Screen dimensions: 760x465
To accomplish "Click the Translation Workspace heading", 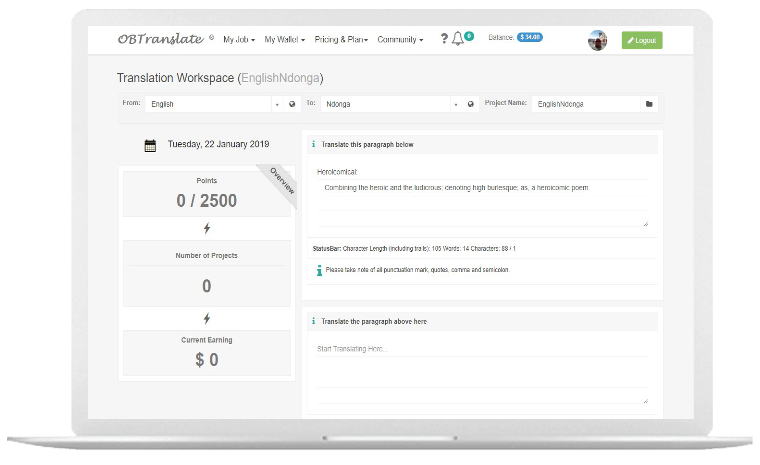I will 220,78.
